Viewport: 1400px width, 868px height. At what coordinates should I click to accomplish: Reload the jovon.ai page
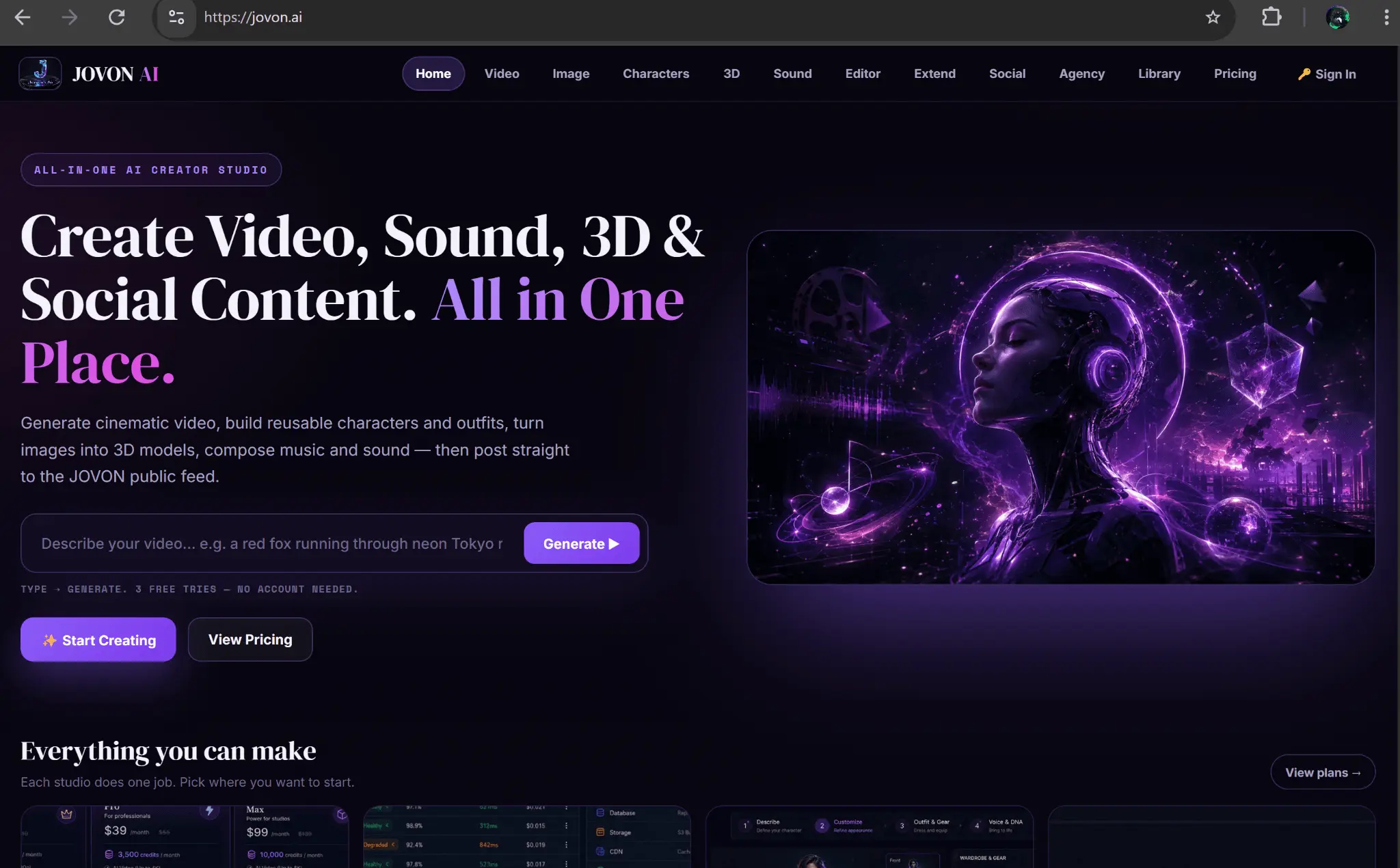point(117,17)
